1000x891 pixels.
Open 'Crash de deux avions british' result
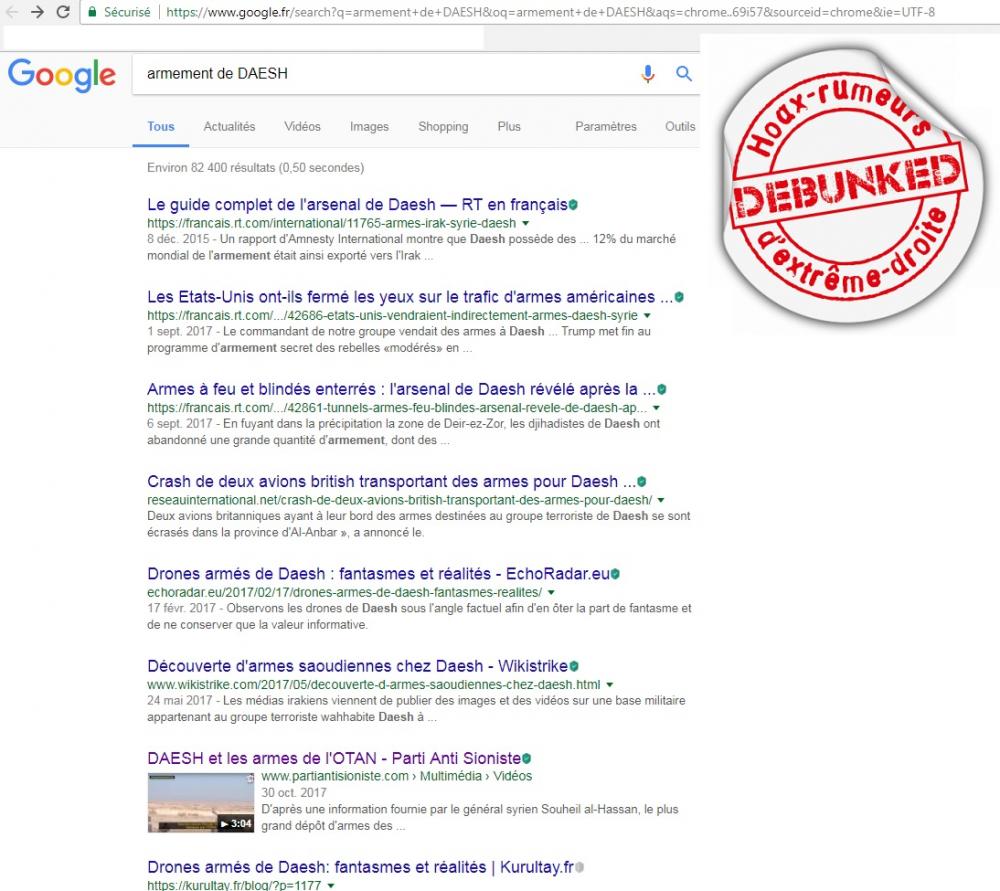tap(392, 482)
